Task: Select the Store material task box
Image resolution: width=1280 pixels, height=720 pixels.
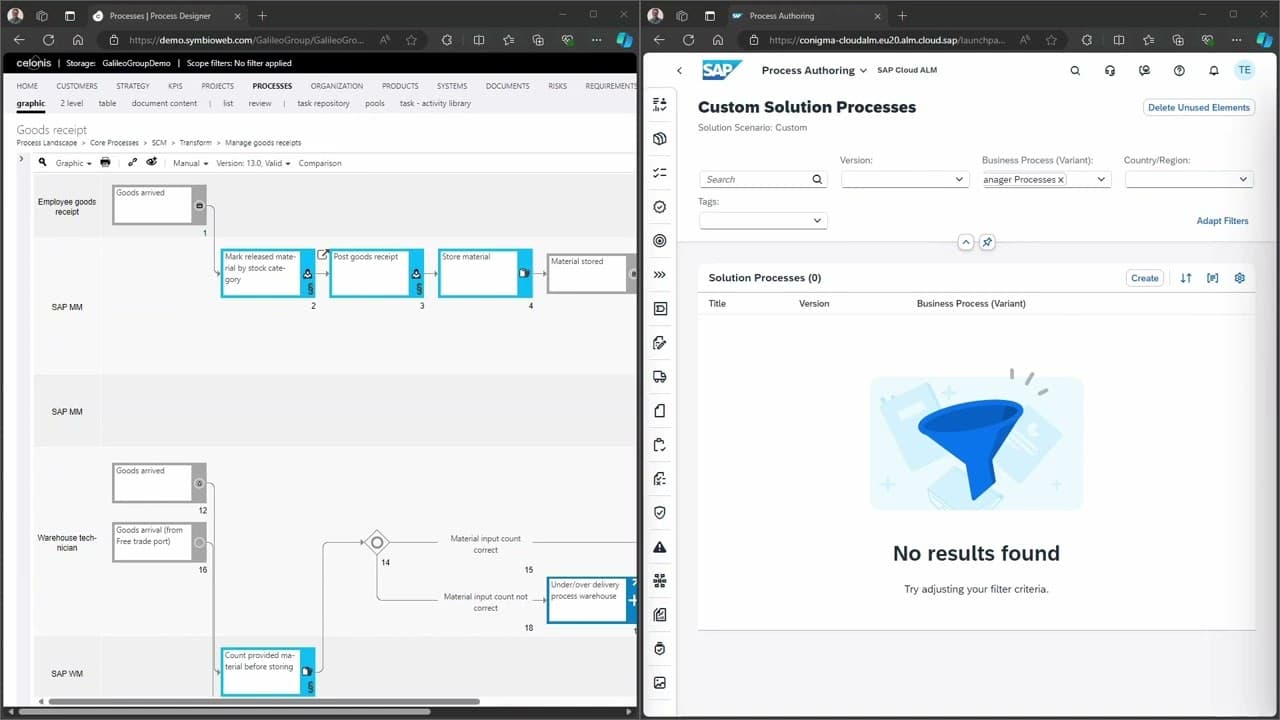Action: (485, 273)
